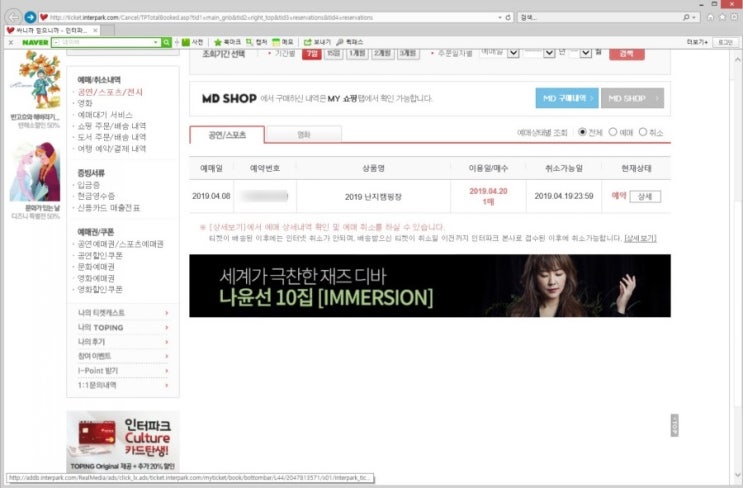The height and width of the screenshot is (488, 743).
Task: Open the 북마크 star toolbar item
Action: click(x=227, y=43)
